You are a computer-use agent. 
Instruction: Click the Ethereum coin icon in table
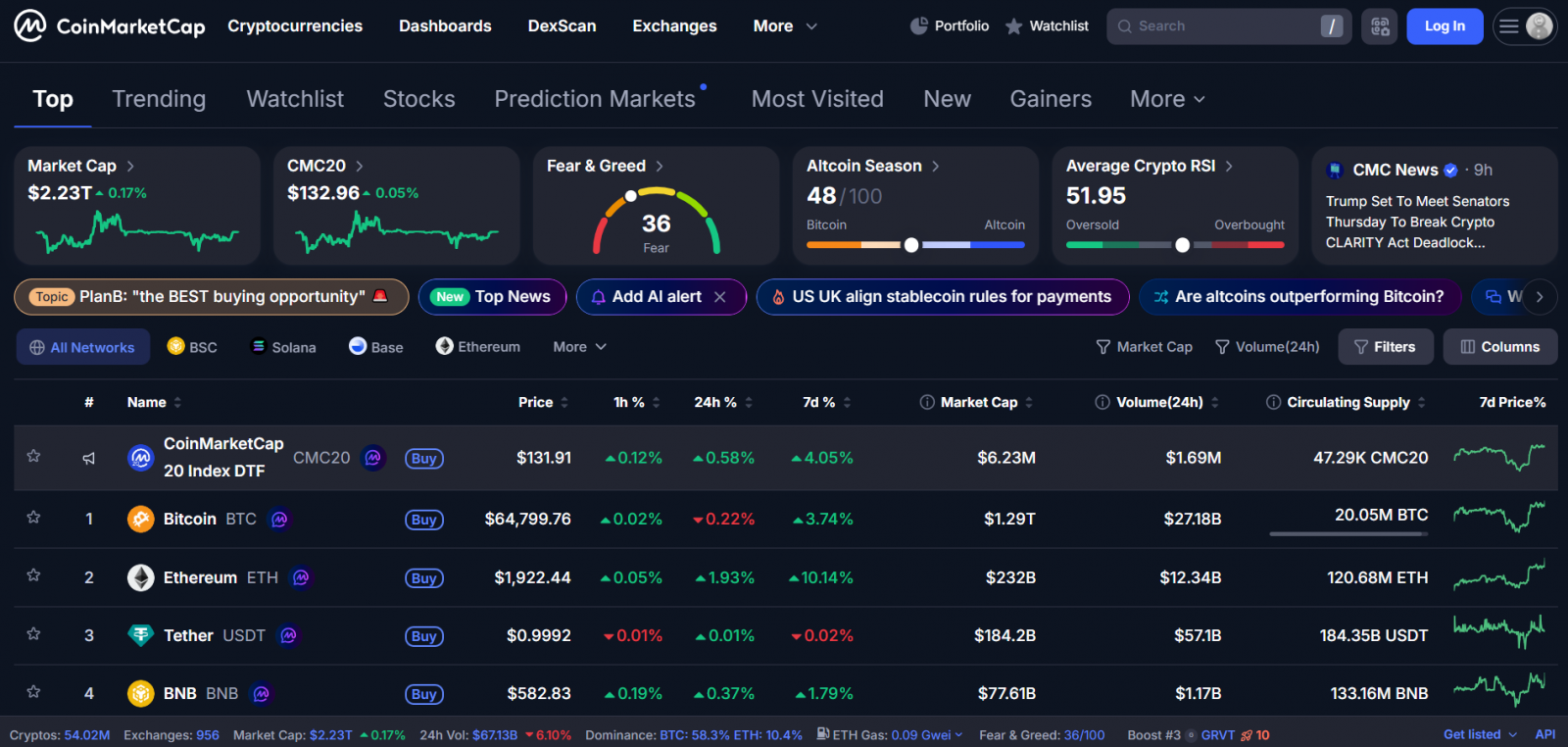pos(141,578)
